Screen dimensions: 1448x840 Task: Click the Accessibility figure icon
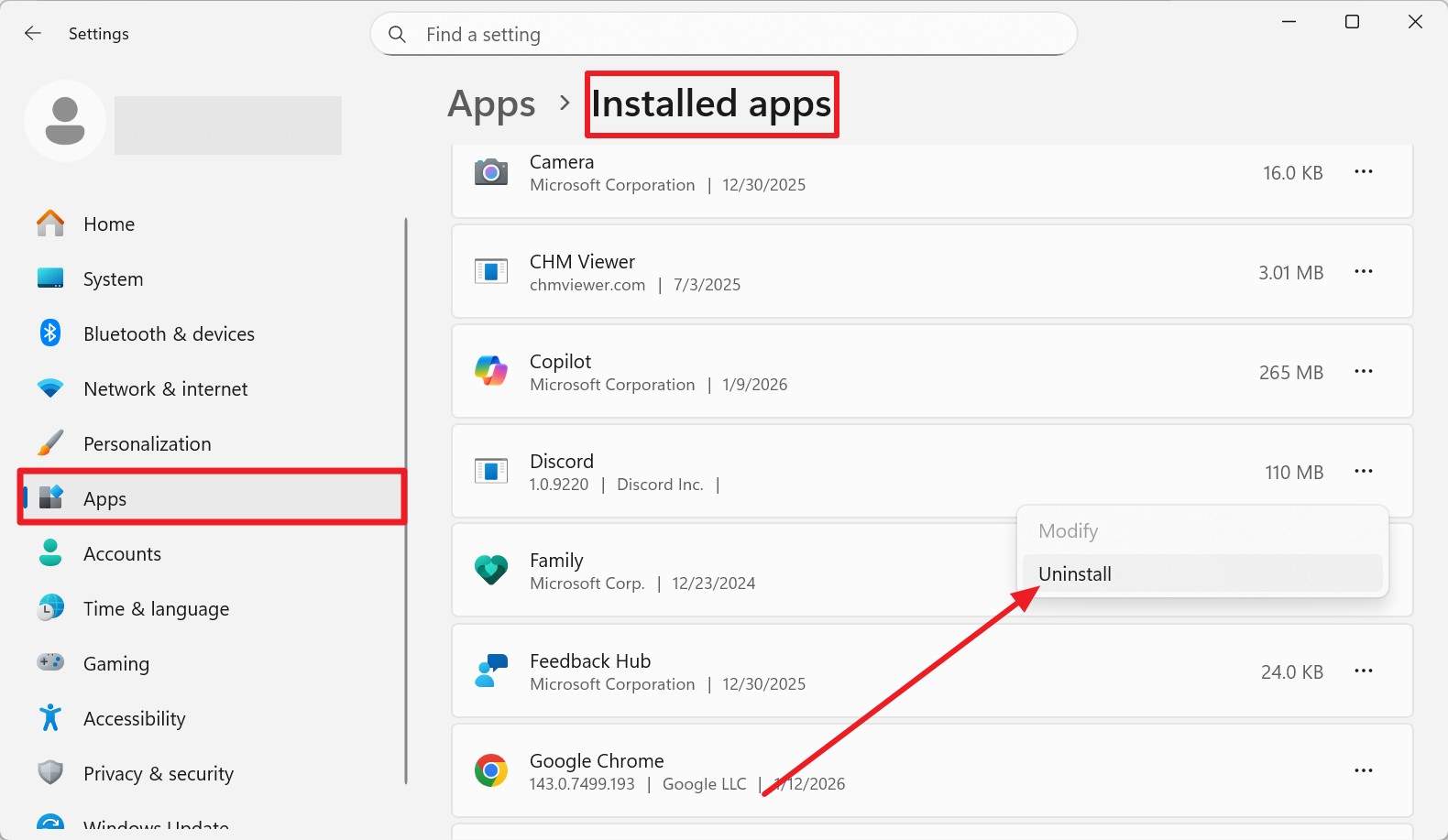50,718
